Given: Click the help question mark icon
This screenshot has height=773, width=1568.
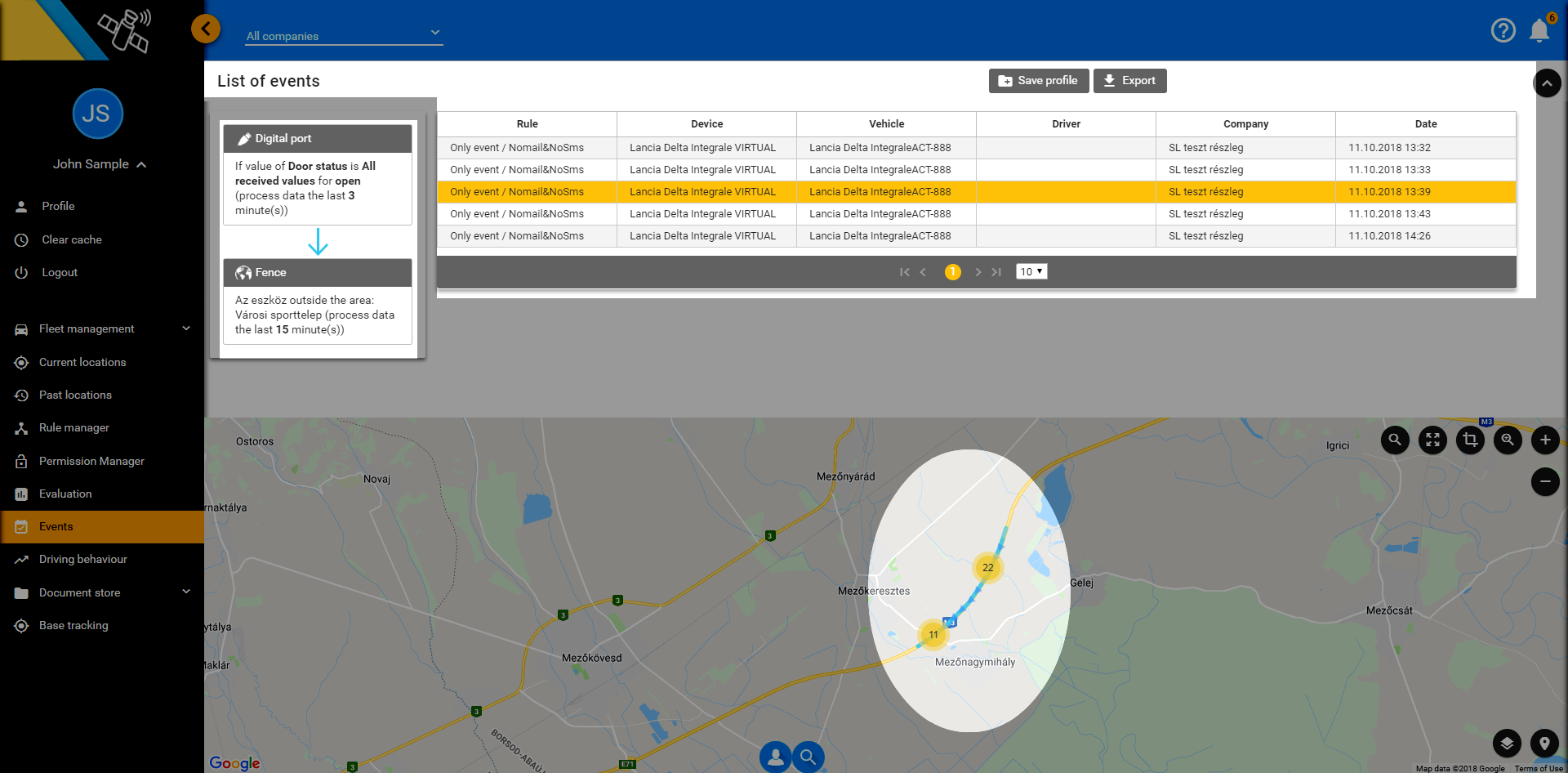Looking at the screenshot, I should 1503,30.
